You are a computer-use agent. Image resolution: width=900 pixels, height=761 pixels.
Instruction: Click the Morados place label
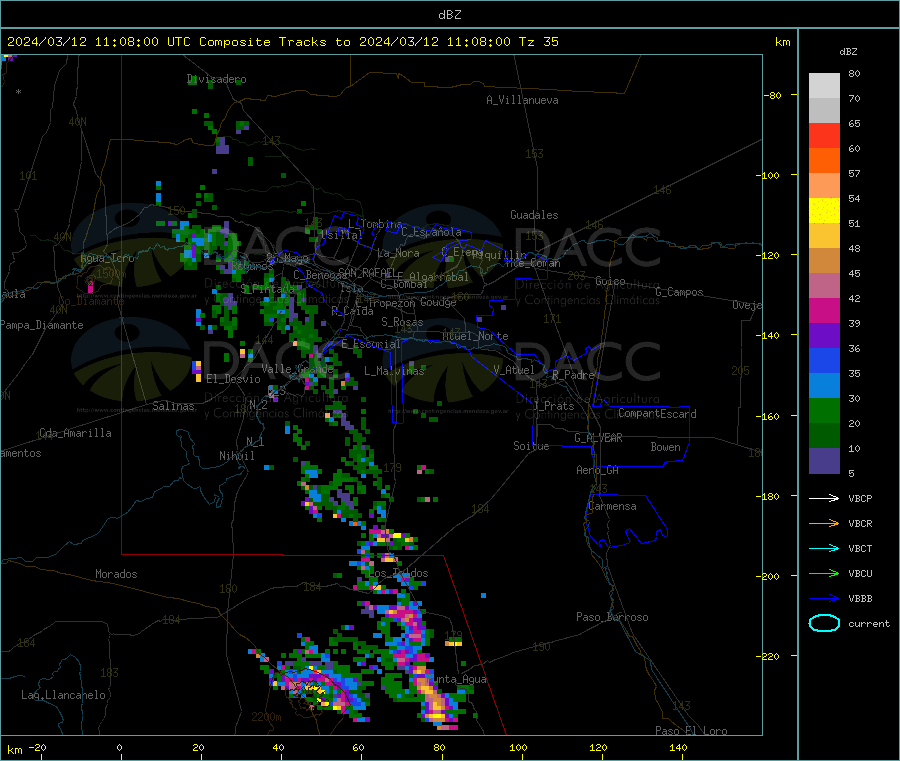(x=116, y=574)
